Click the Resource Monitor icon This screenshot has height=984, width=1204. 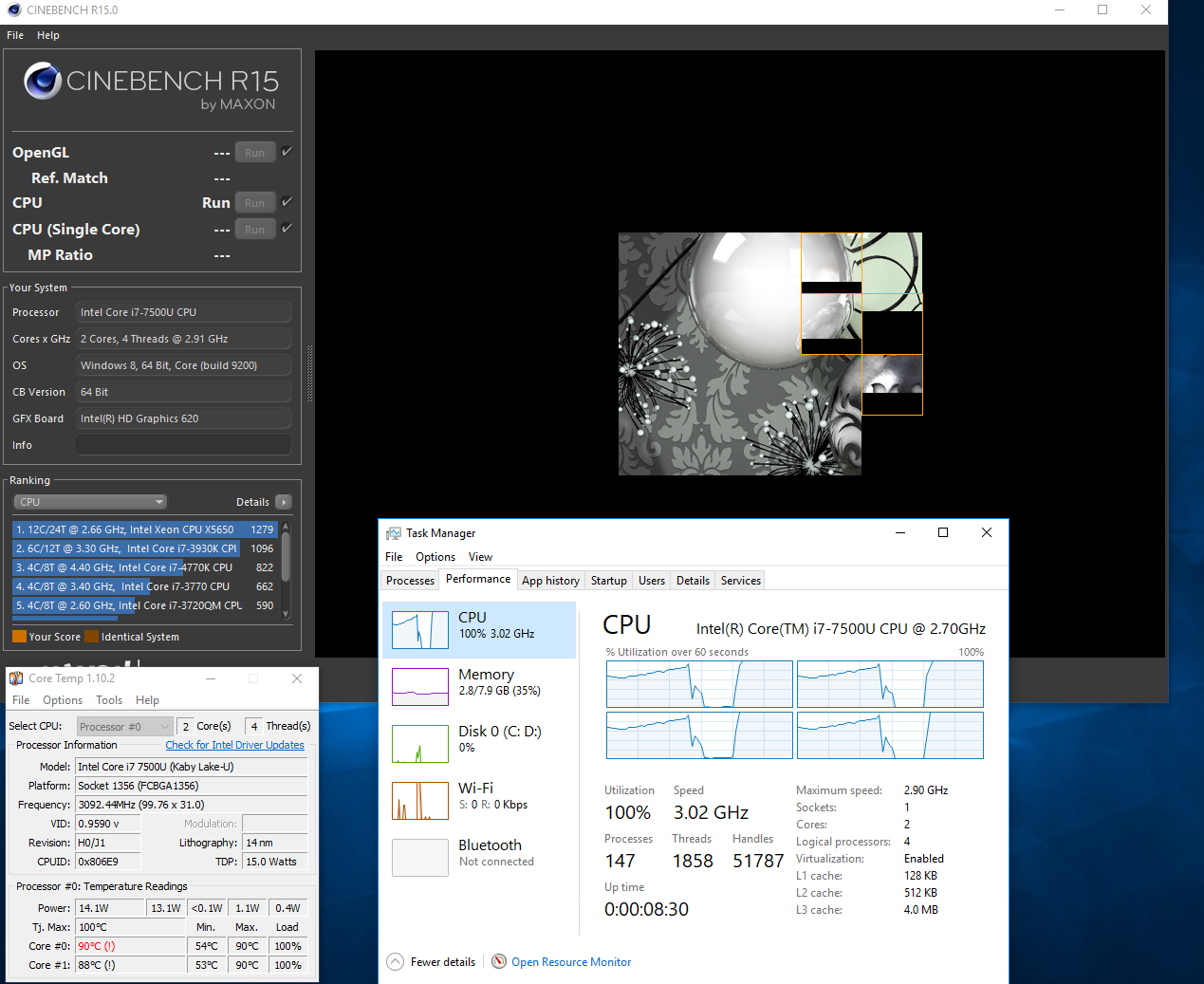(499, 961)
